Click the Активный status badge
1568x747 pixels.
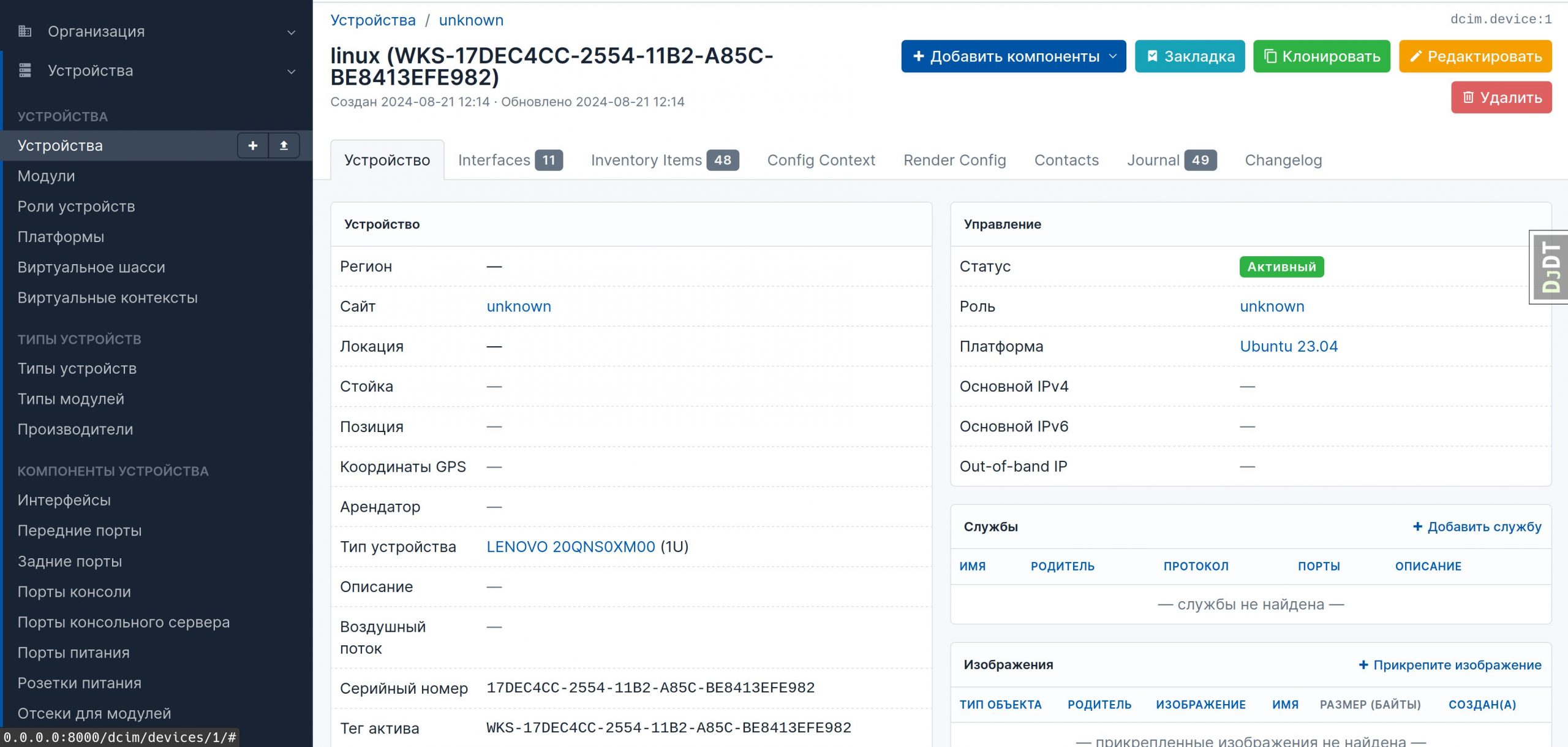1281,267
